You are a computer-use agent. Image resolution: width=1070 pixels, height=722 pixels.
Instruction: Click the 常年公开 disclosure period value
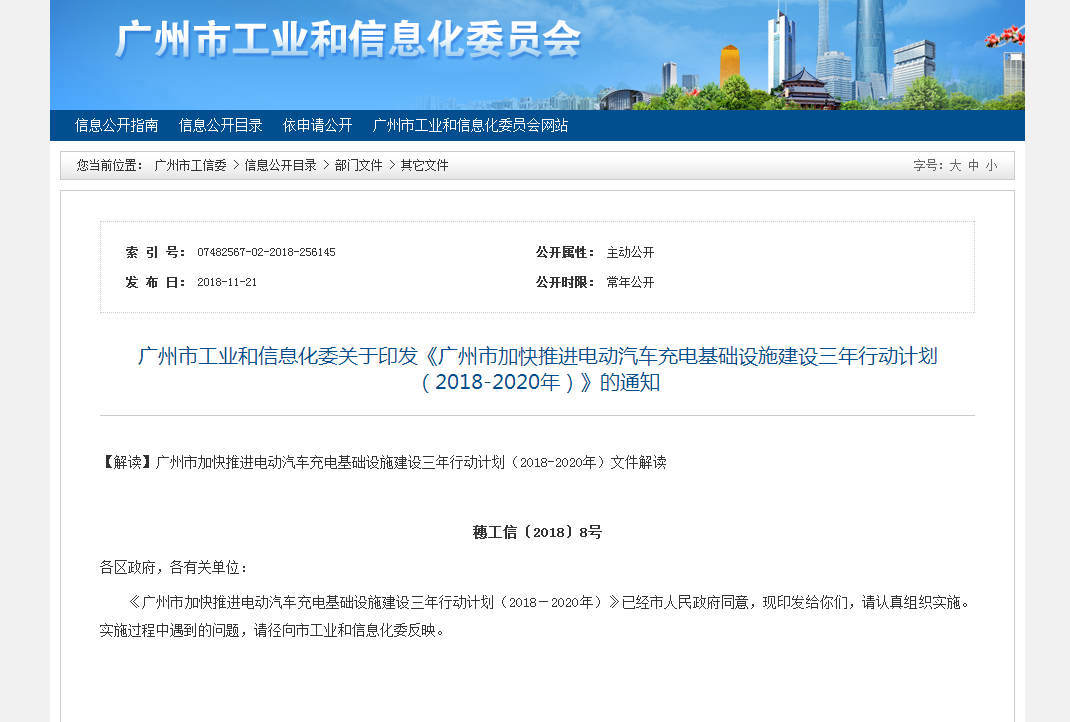[630, 282]
